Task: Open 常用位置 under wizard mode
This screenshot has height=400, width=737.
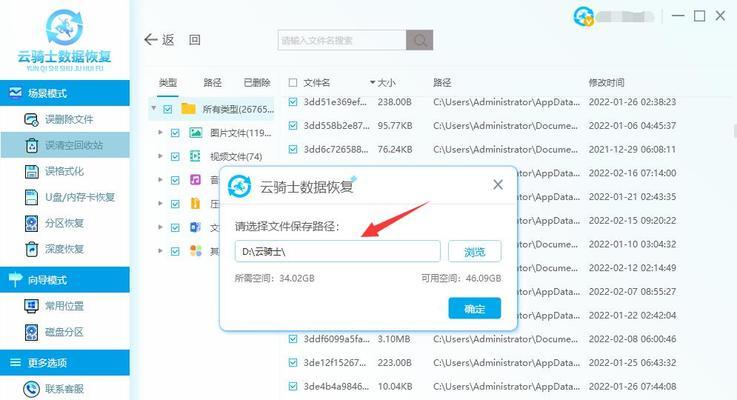Action: pos(65,306)
